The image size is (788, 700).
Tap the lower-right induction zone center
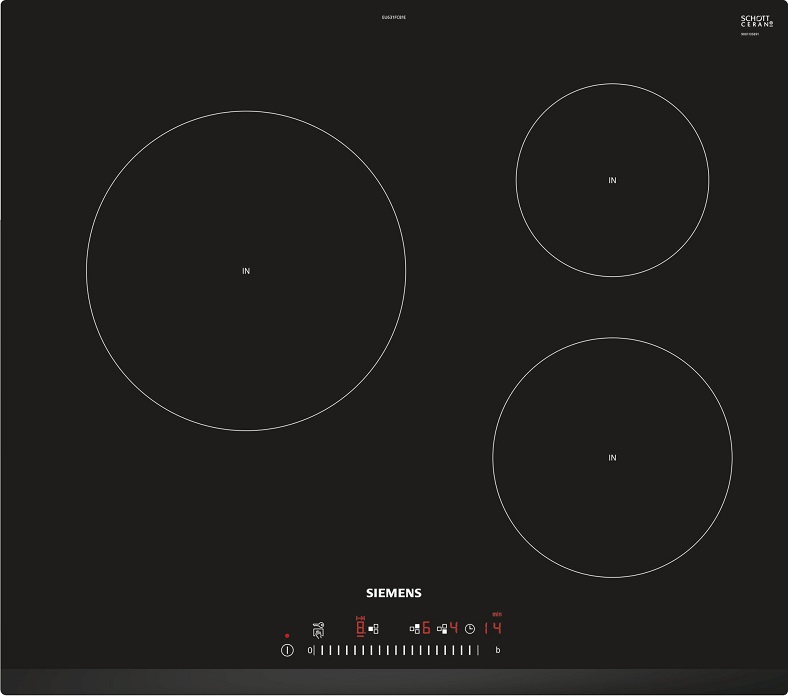coord(612,457)
